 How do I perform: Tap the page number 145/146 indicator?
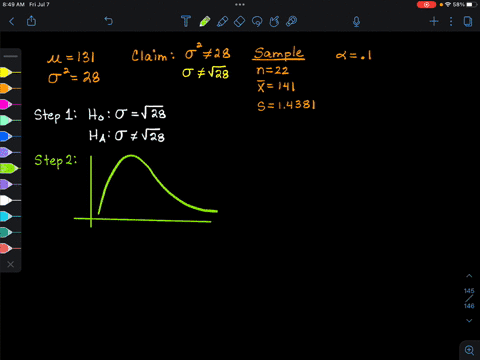(x=469, y=298)
